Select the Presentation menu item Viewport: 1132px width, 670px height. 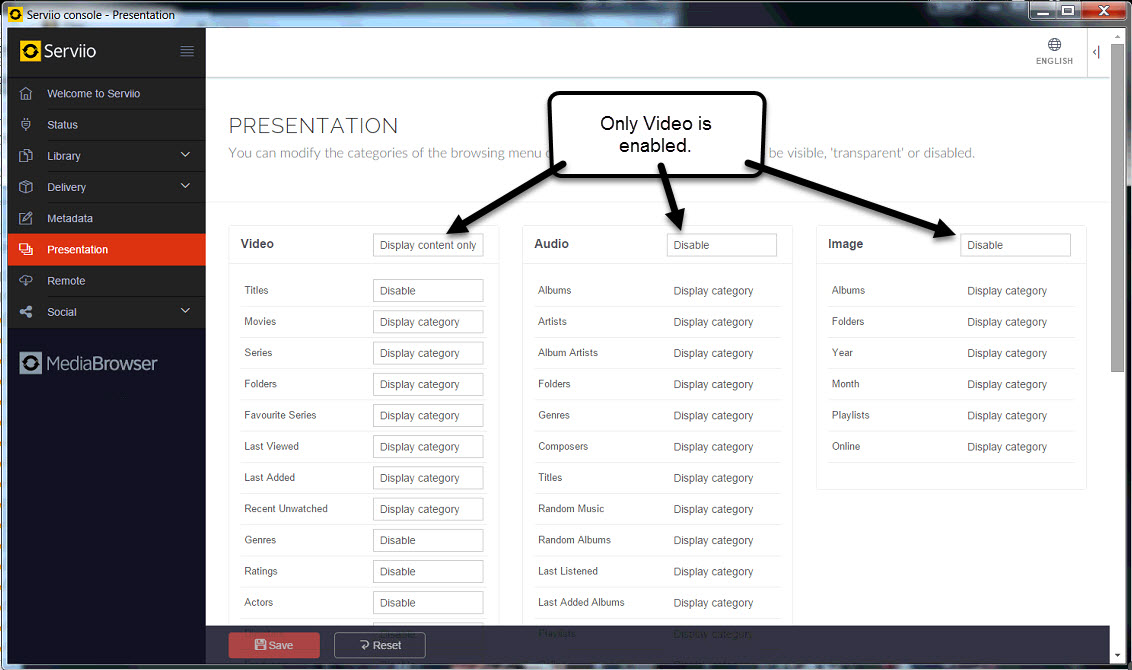[77, 250]
